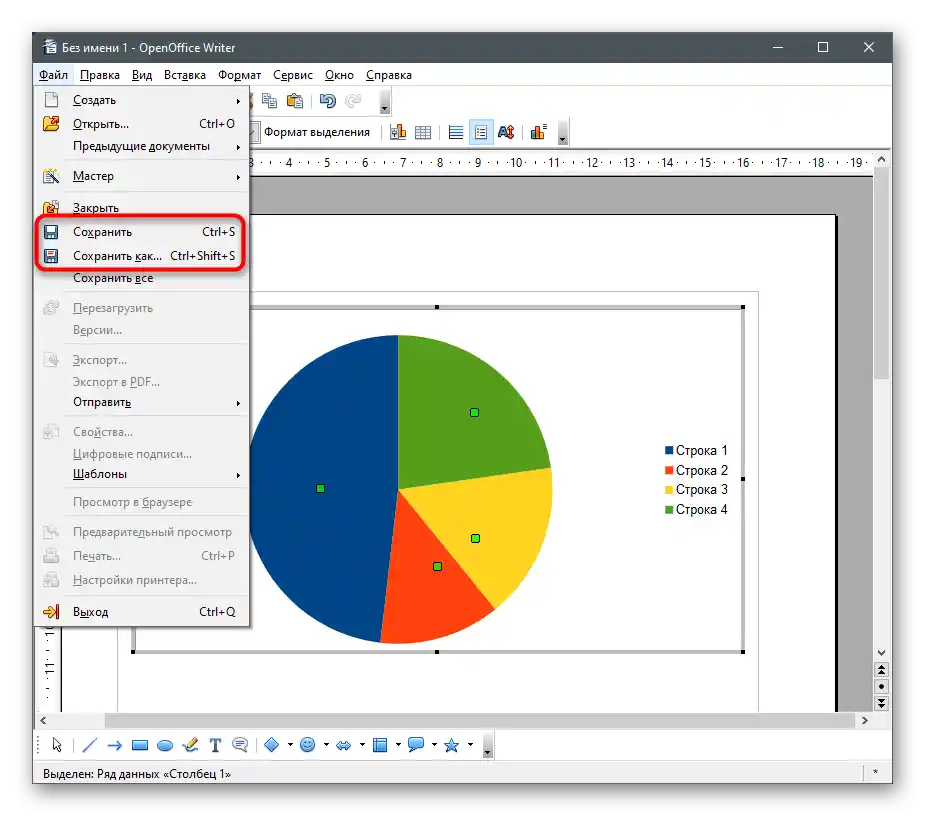Select the Callouts speech bubble tool
Image resolution: width=925 pixels, height=816 pixels.
click(x=240, y=745)
